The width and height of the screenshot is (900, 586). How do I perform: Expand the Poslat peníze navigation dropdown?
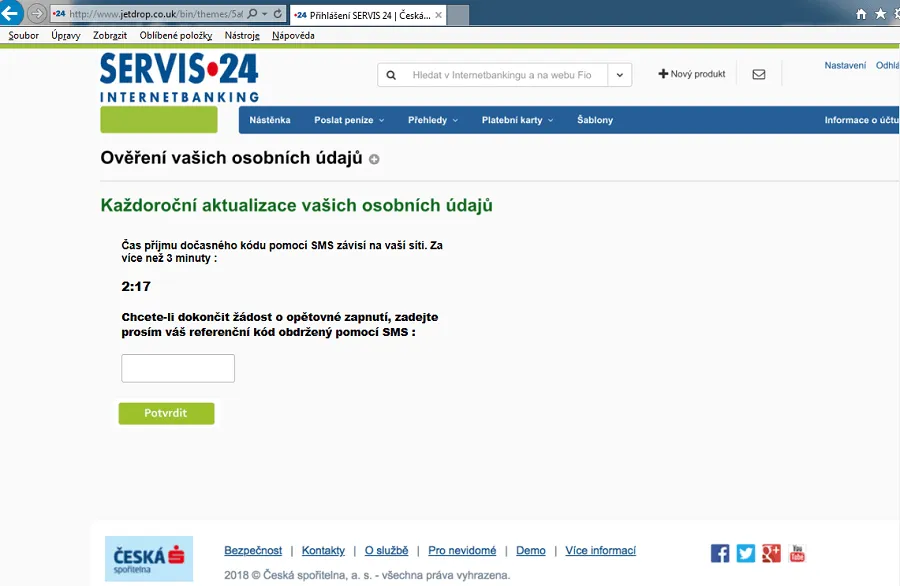(349, 120)
